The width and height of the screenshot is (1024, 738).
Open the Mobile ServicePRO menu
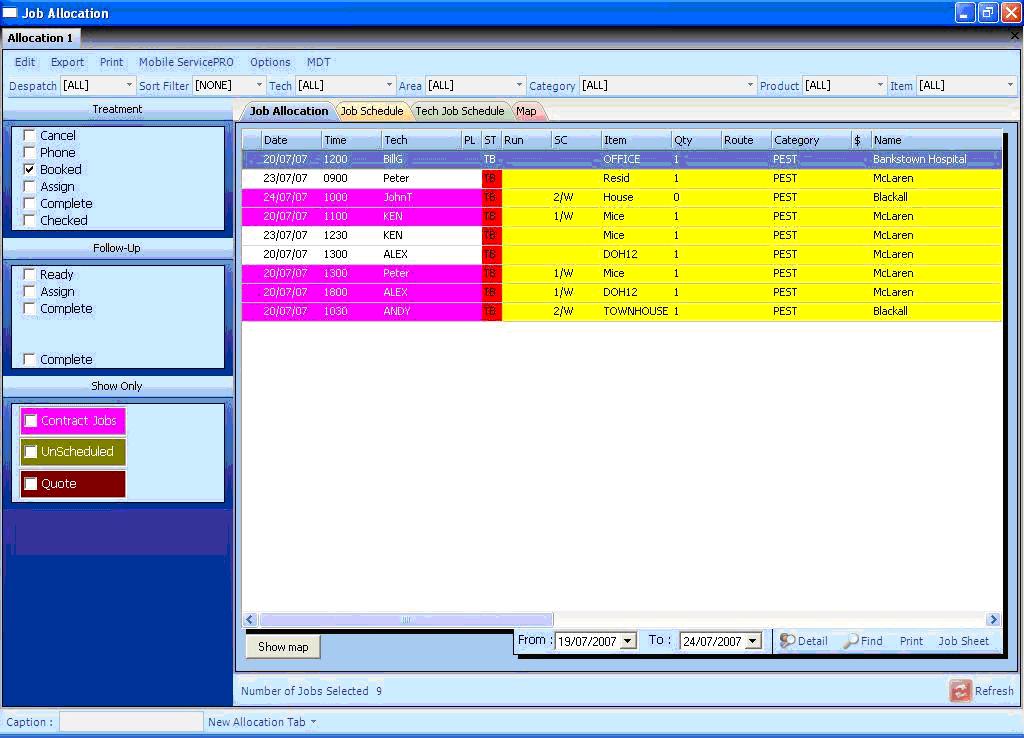pyautogui.click(x=186, y=62)
